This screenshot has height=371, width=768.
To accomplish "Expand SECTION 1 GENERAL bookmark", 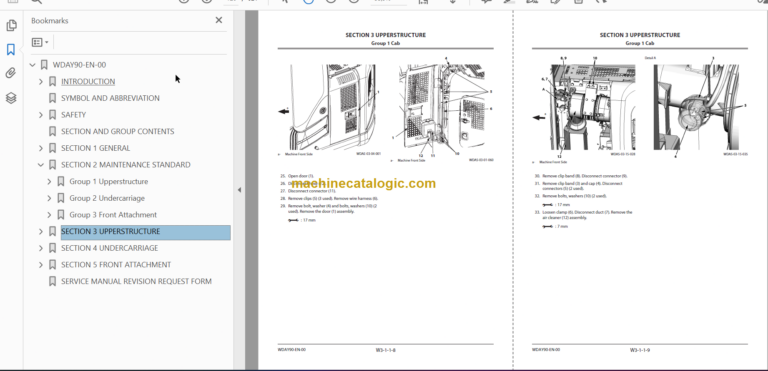I will tap(41, 148).
